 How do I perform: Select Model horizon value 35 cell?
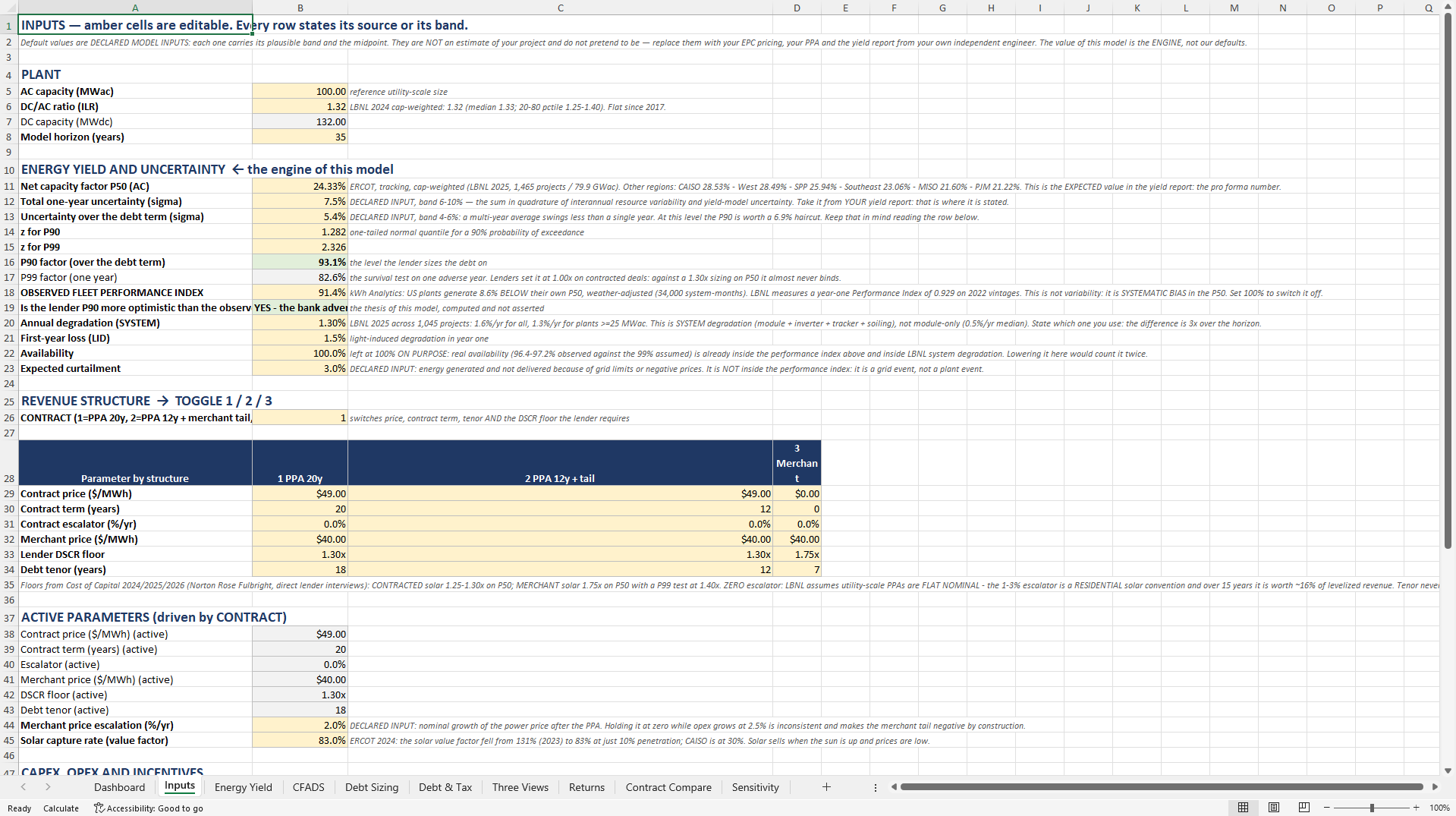click(x=300, y=137)
